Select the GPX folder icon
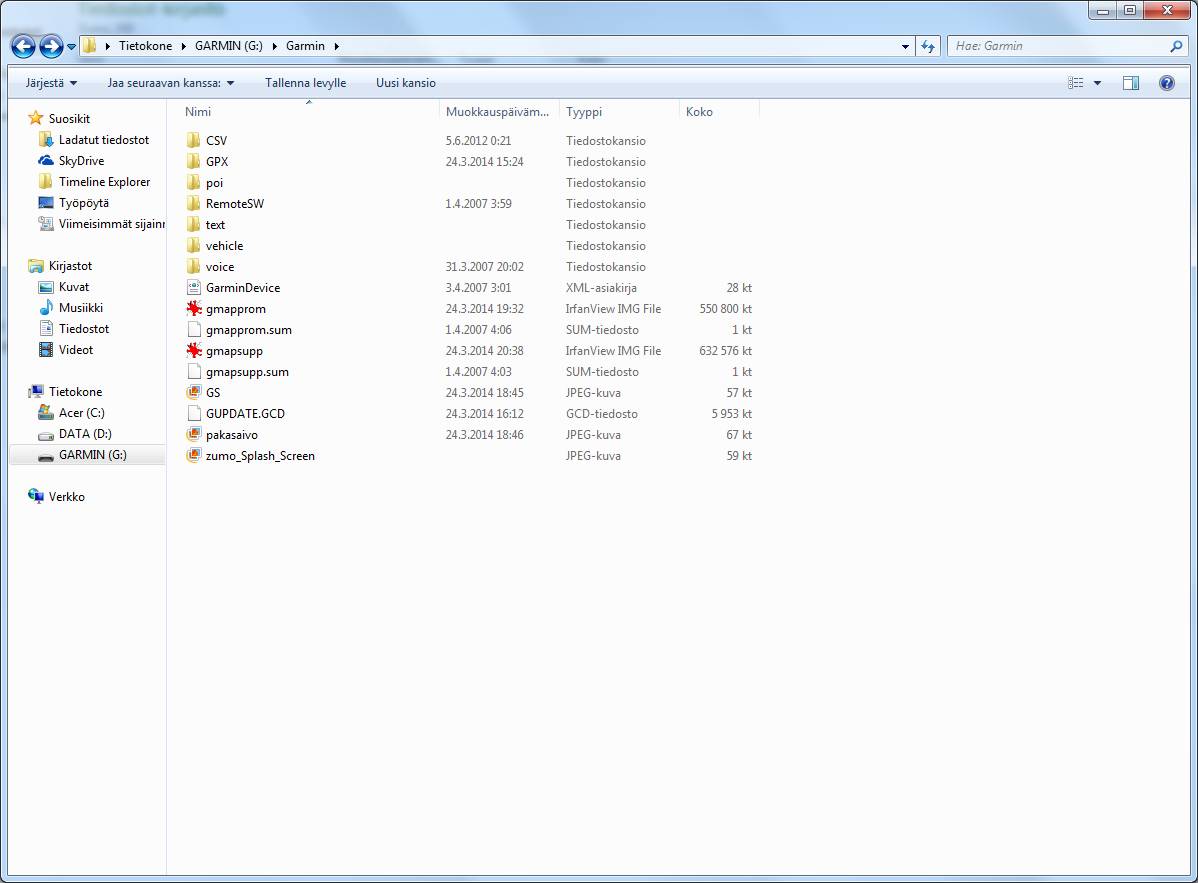The width and height of the screenshot is (1198, 883). click(x=194, y=161)
